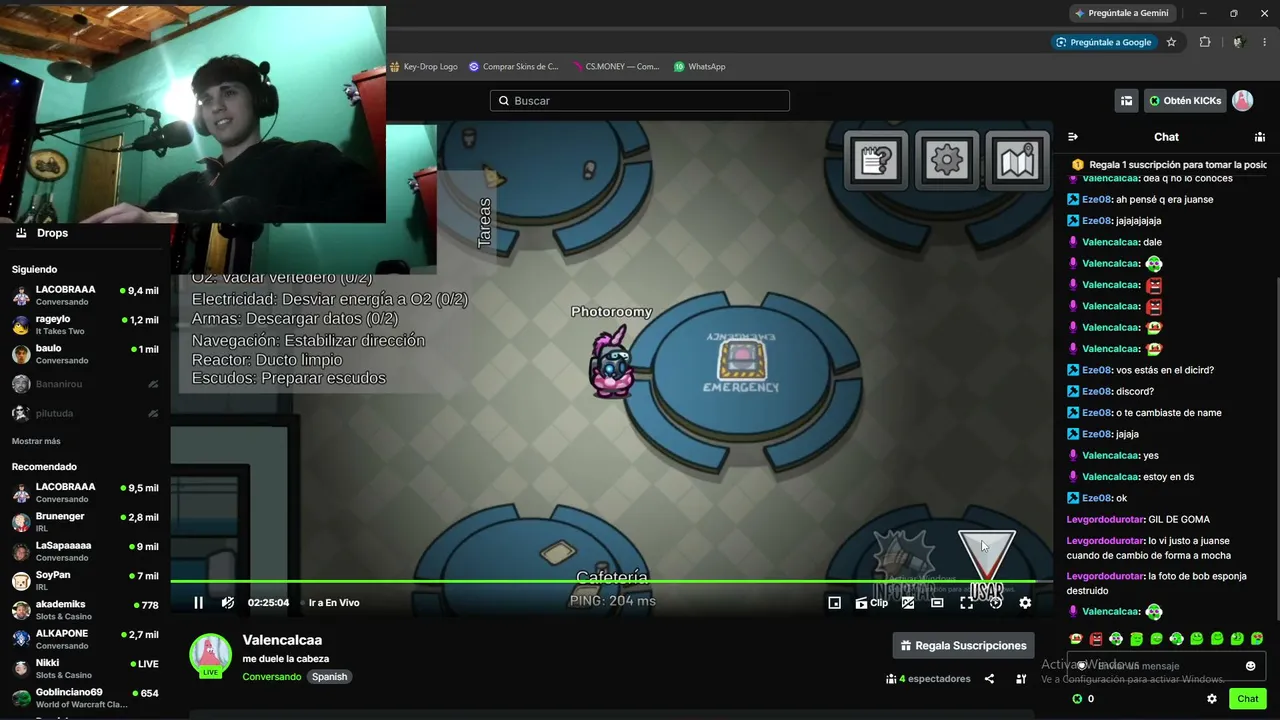This screenshot has width=1280, height=720.
Task: Open the Conversando category under stream title
Action: tap(271, 677)
